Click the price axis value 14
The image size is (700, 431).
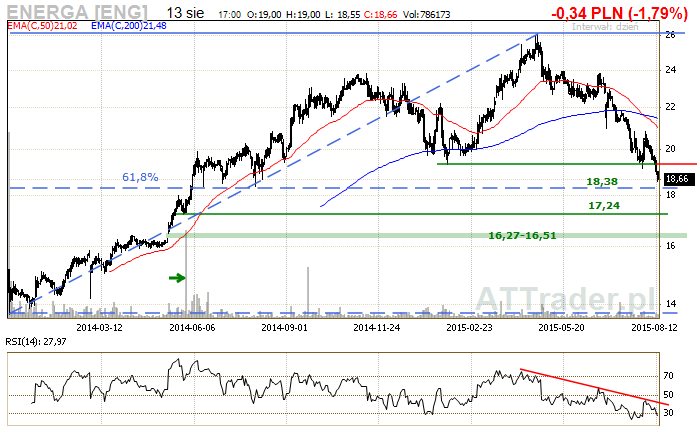click(x=671, y=304)
